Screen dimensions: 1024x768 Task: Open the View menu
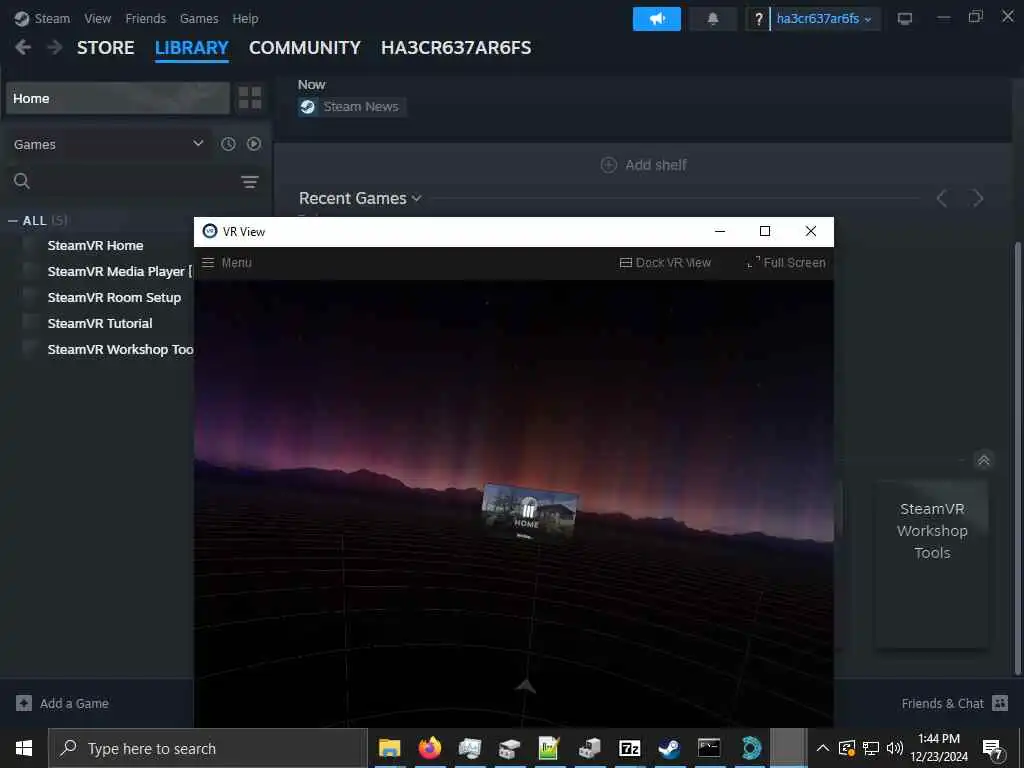[x=97, y=18]
